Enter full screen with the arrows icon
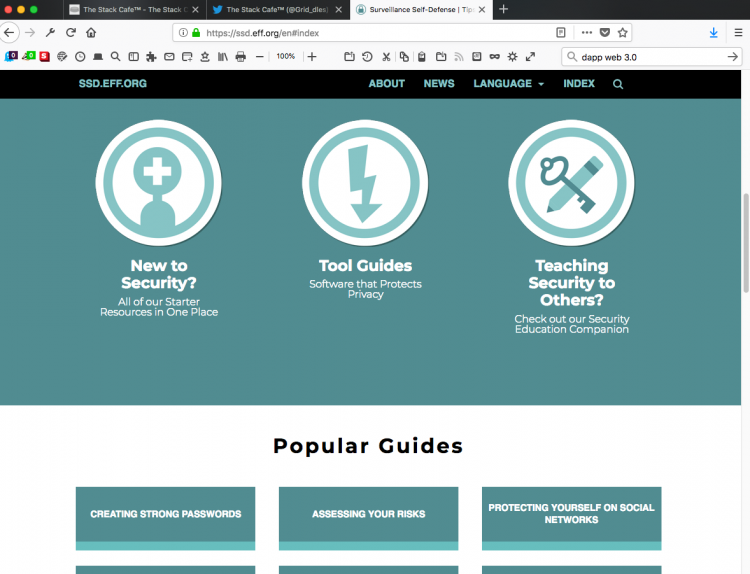Screen dimensions: 750x574 tap(530, 56)
